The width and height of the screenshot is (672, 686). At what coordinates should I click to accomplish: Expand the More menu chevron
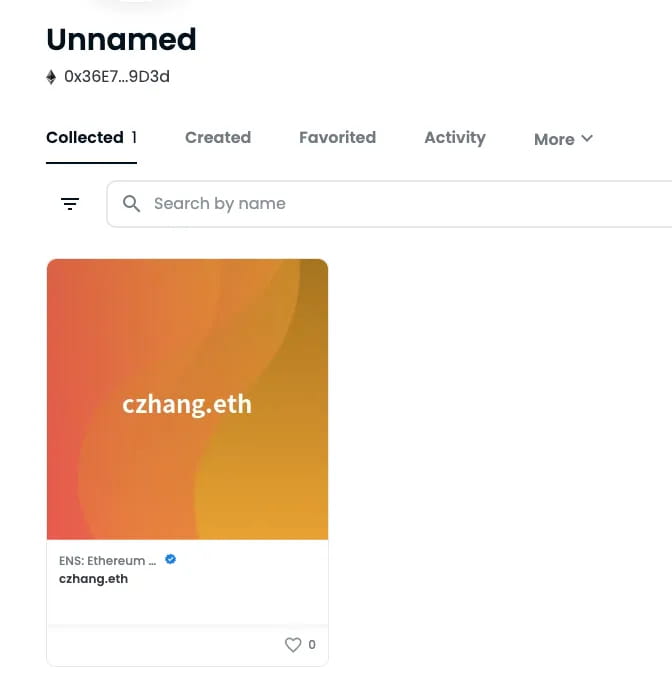(x=587, y=138)
